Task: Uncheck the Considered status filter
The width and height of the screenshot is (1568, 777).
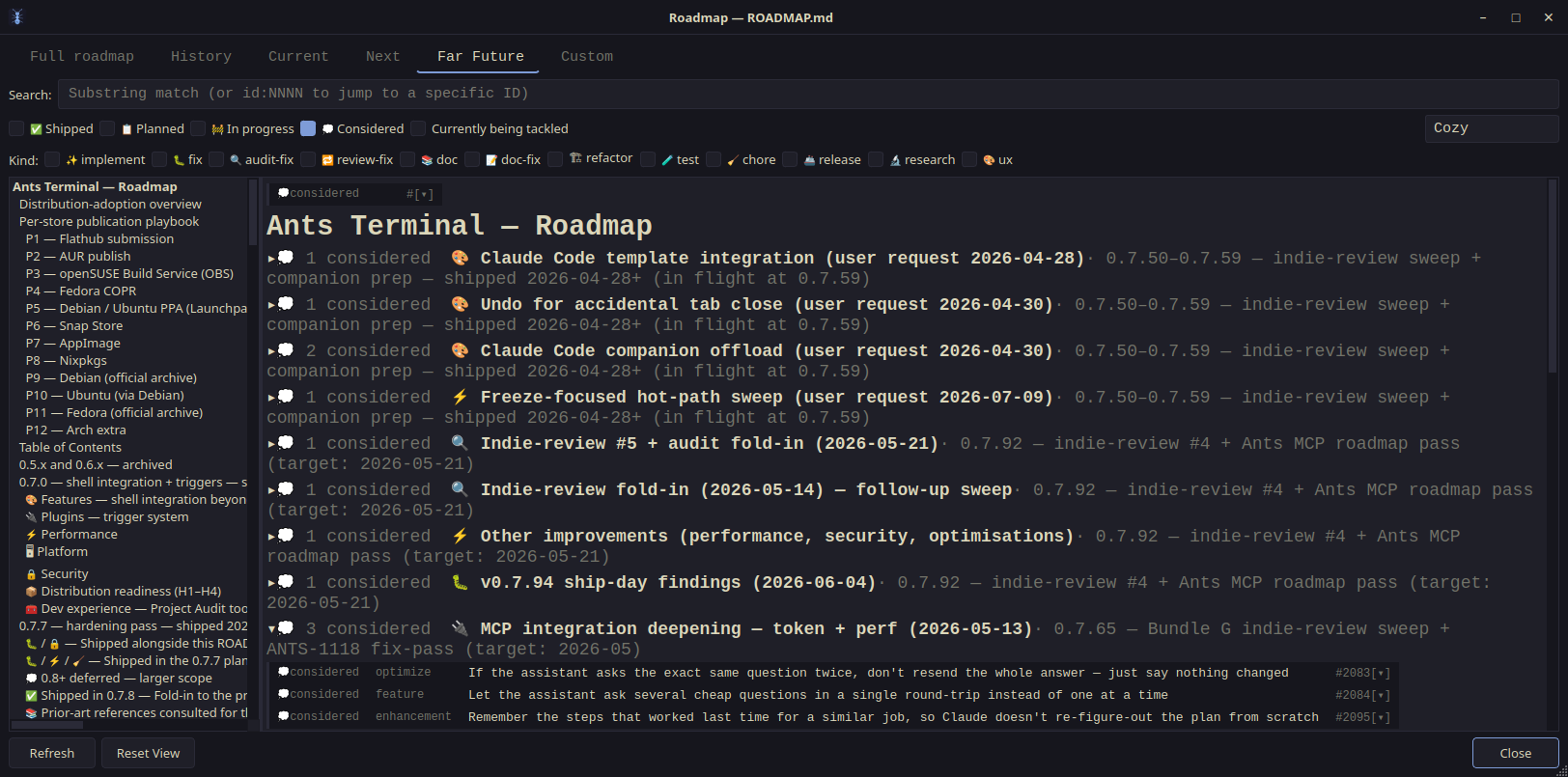Action: [x=308, y=128]
